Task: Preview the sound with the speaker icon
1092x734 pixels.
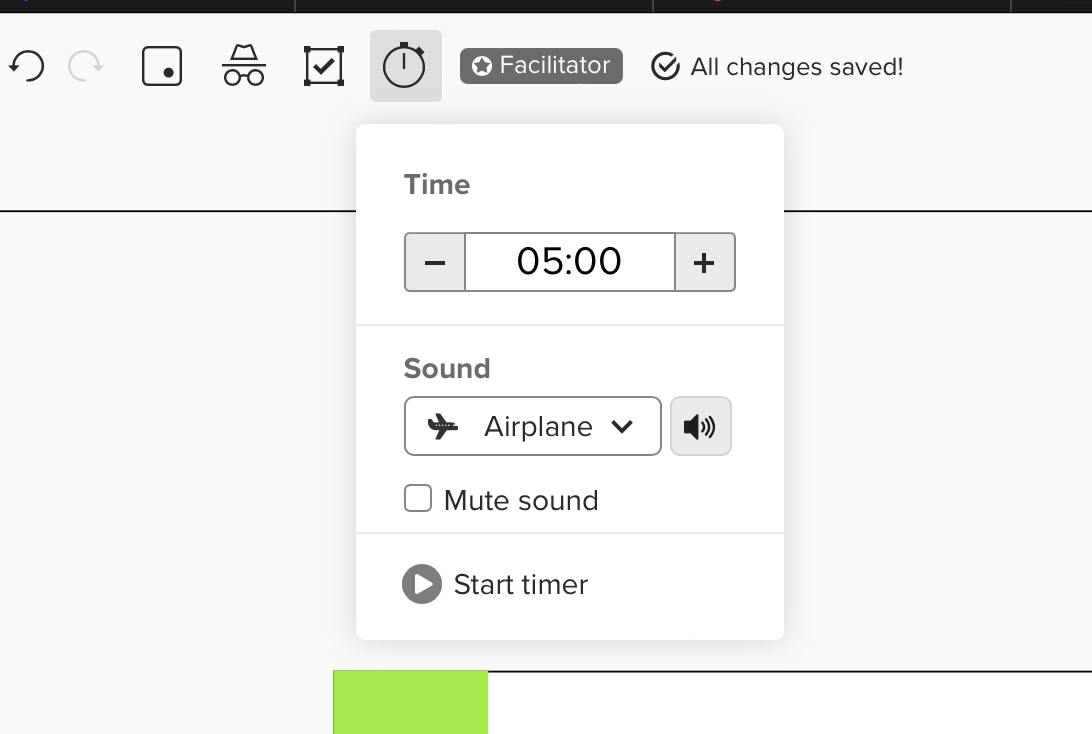Action: click(x=700, y=427)
